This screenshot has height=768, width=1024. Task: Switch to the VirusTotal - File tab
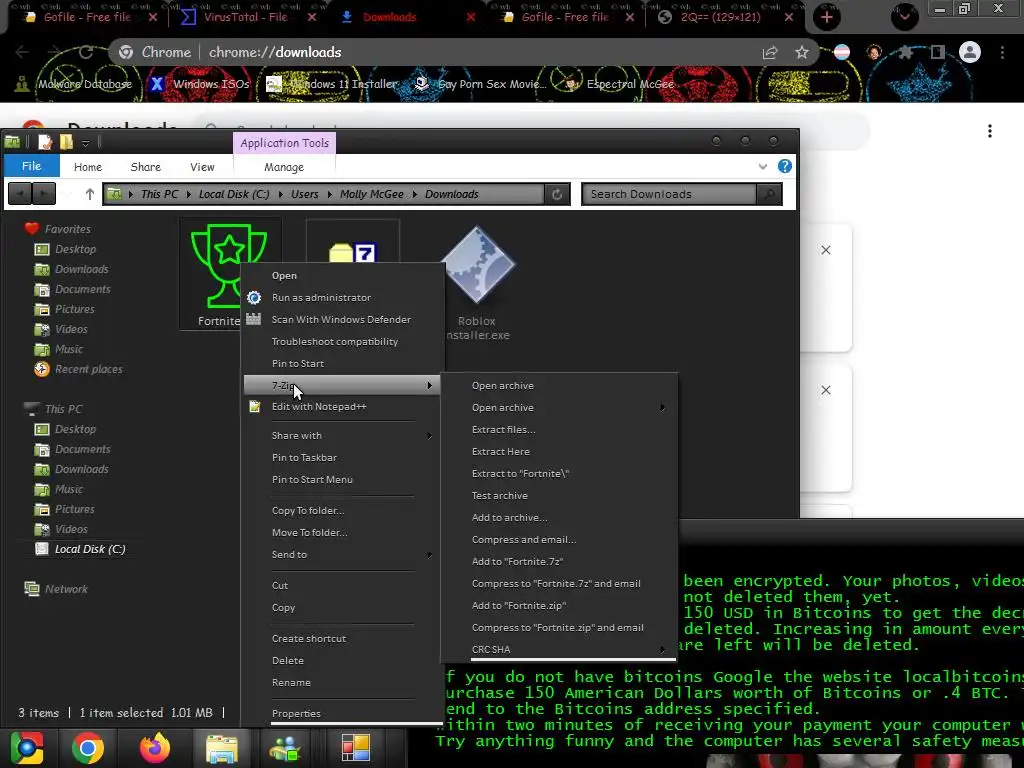[248, 18]
